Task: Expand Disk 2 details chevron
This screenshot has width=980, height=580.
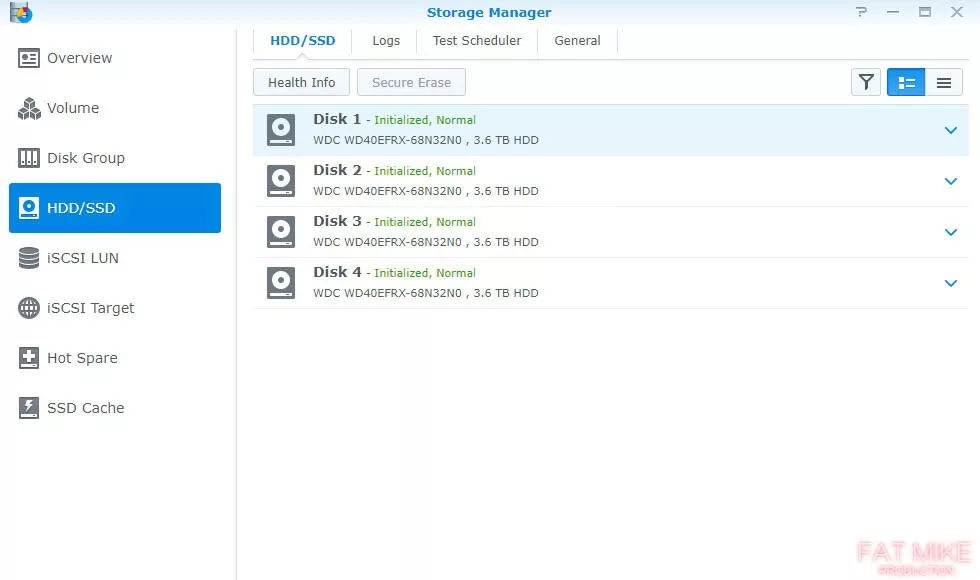Action: [951, 181]
